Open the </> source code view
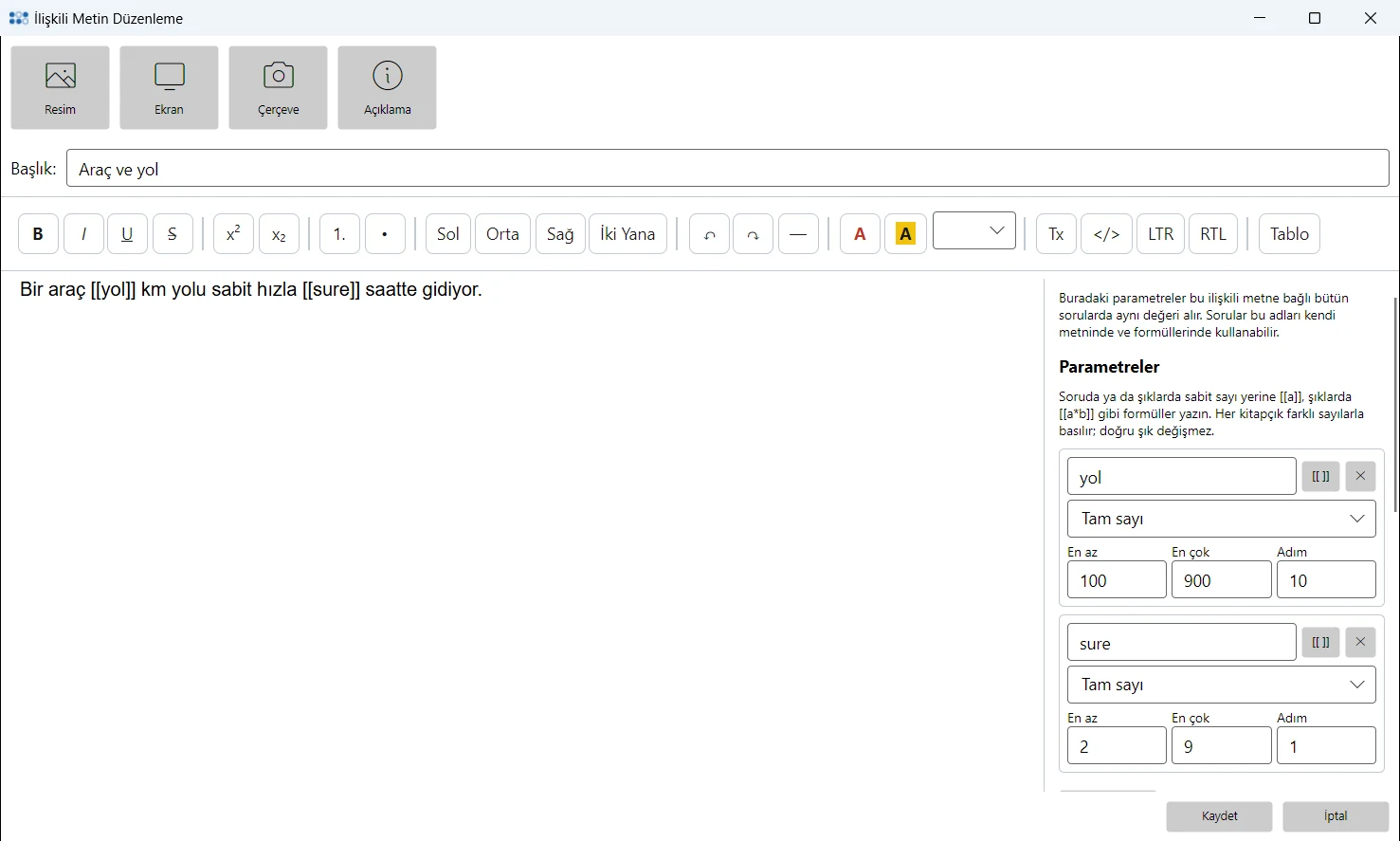 pos(1106,234)
